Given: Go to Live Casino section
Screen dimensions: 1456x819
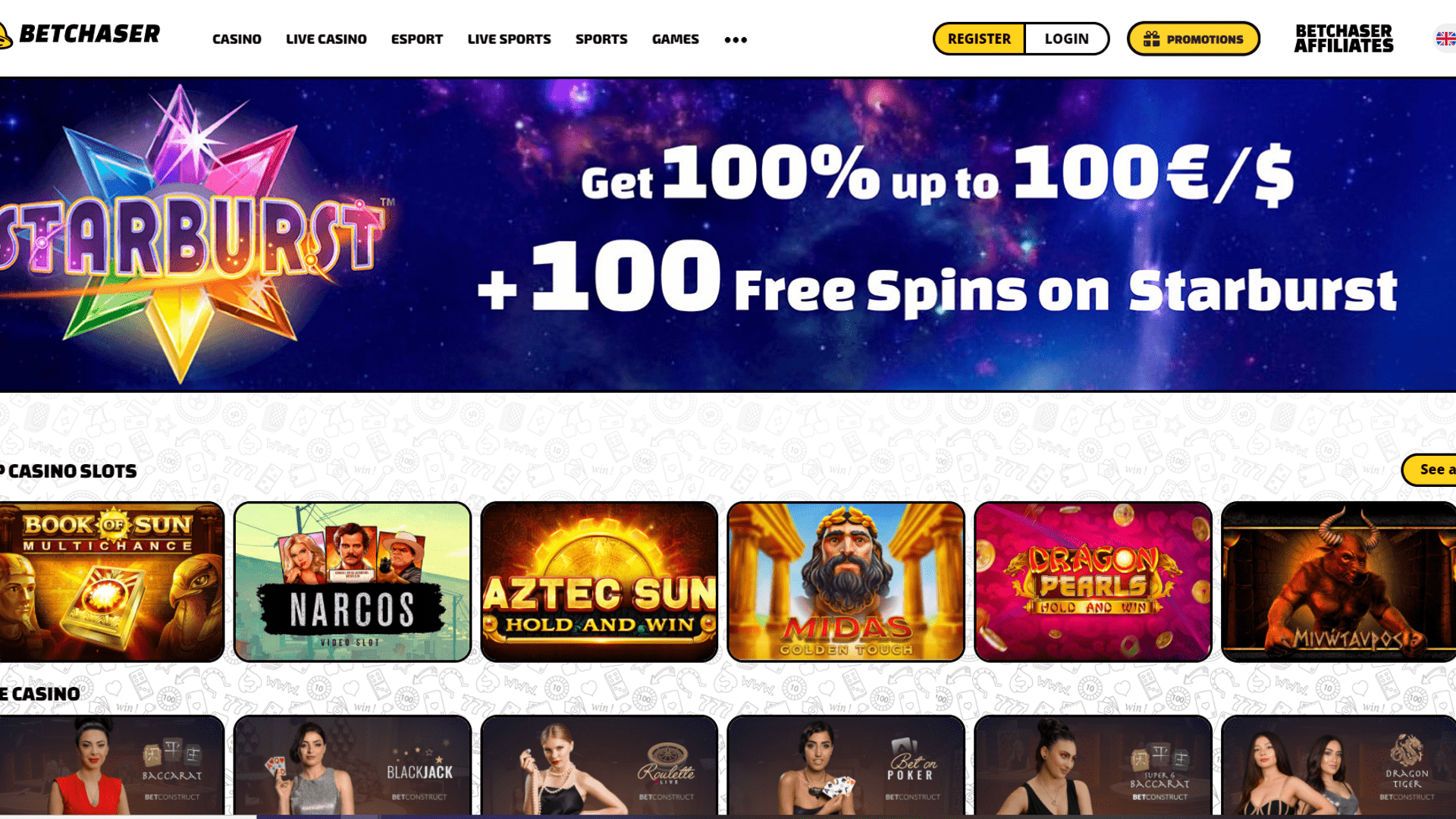Looking at the screenshot, I should [326, 39].
